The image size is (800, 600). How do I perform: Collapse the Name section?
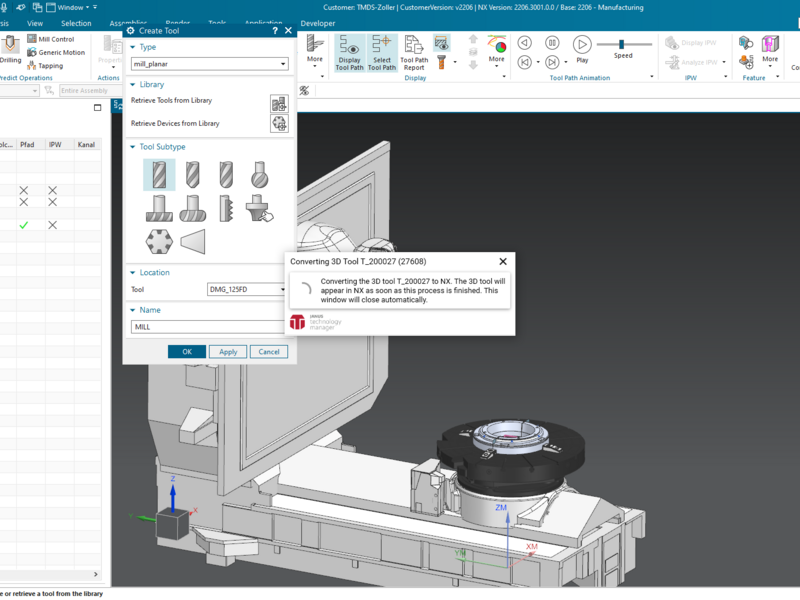pyautogui.click(x=133, y=310)
